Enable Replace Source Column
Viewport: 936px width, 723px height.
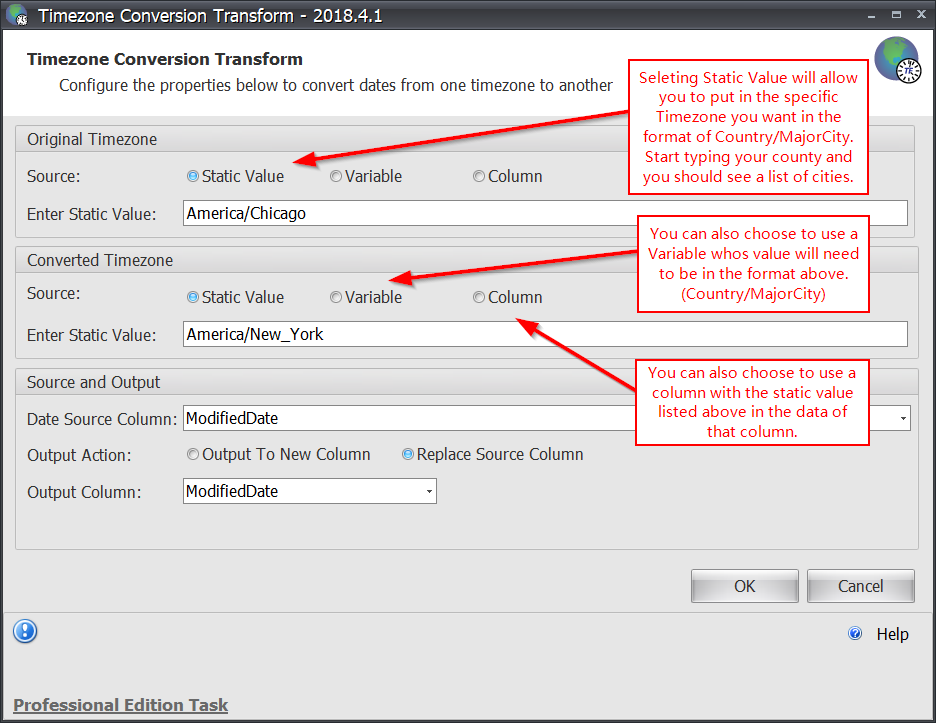click(407, 454)
